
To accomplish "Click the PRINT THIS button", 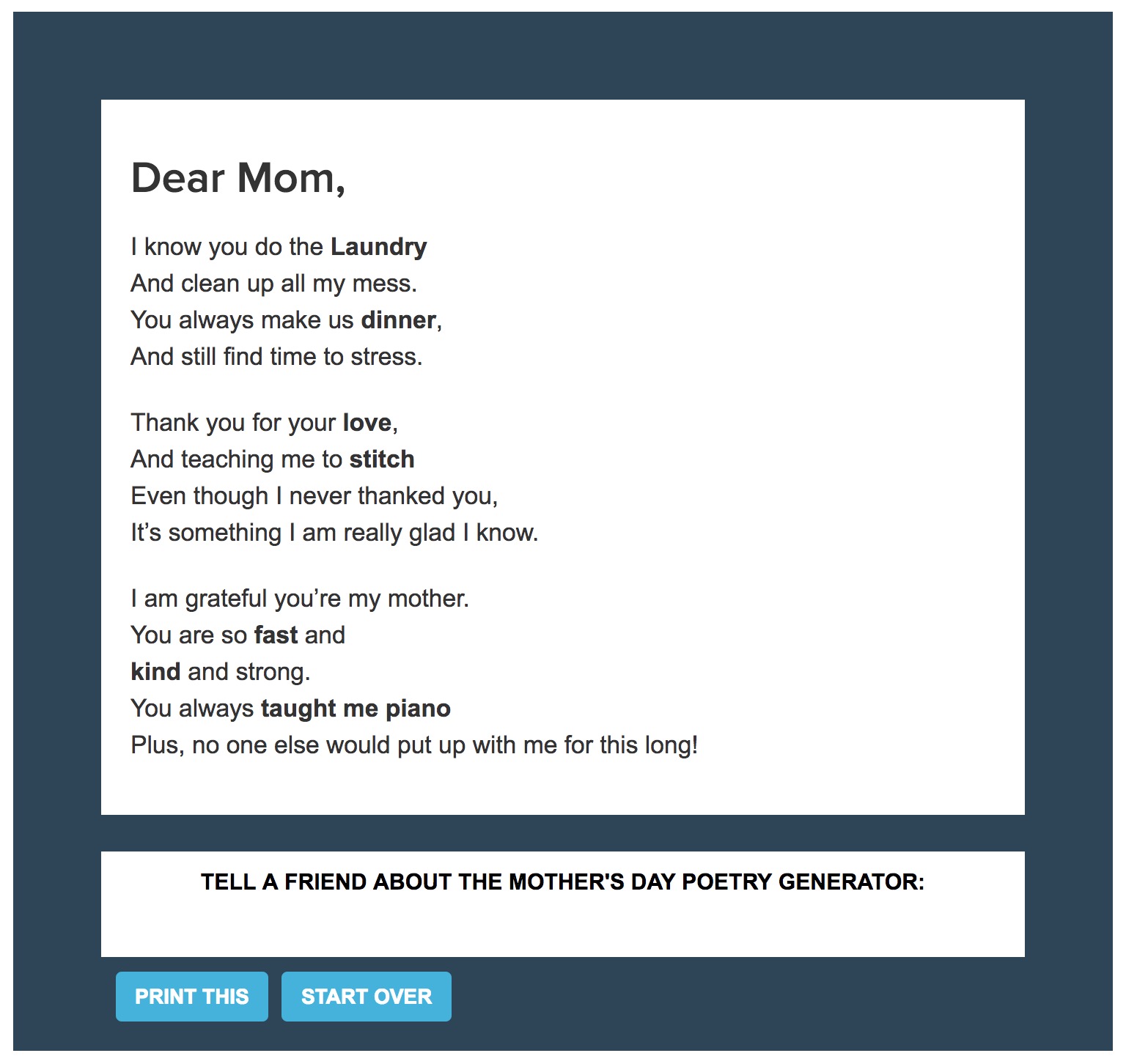I will coord(191,997).
